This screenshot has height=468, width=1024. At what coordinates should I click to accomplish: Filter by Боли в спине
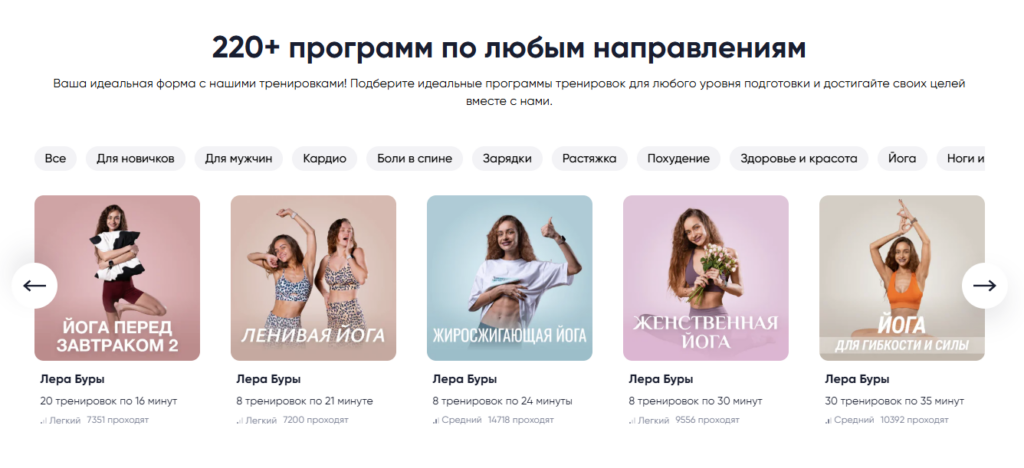[415, 159]
